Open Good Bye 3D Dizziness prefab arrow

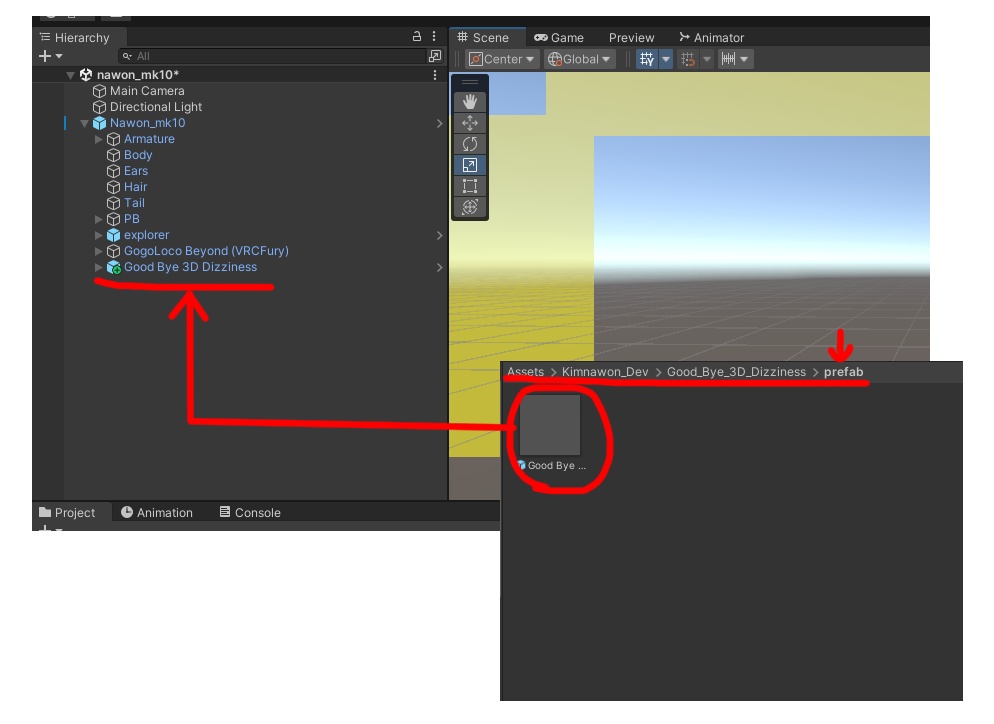439,267
